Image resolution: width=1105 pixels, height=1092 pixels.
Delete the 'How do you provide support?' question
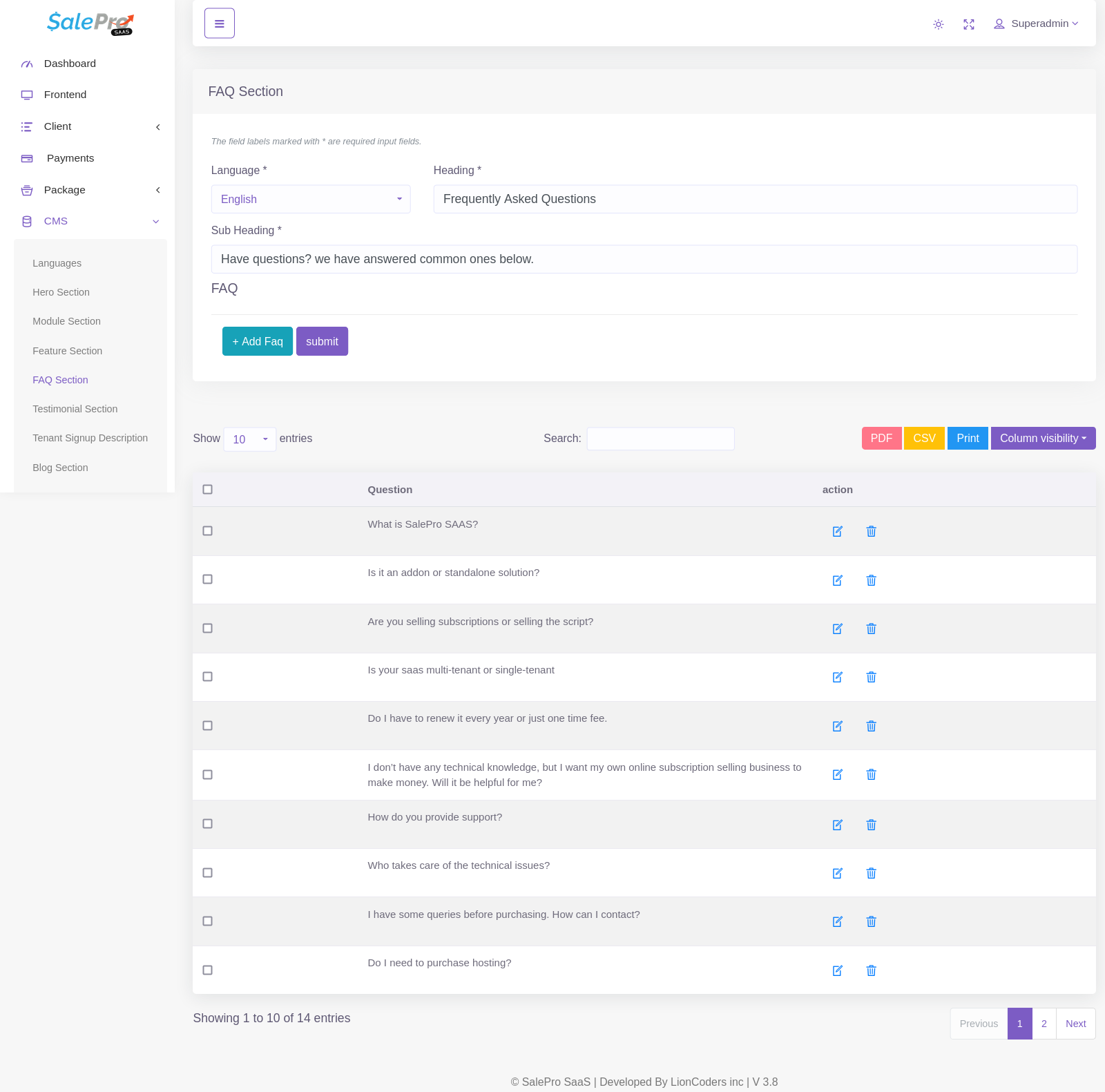coord(871,825)
